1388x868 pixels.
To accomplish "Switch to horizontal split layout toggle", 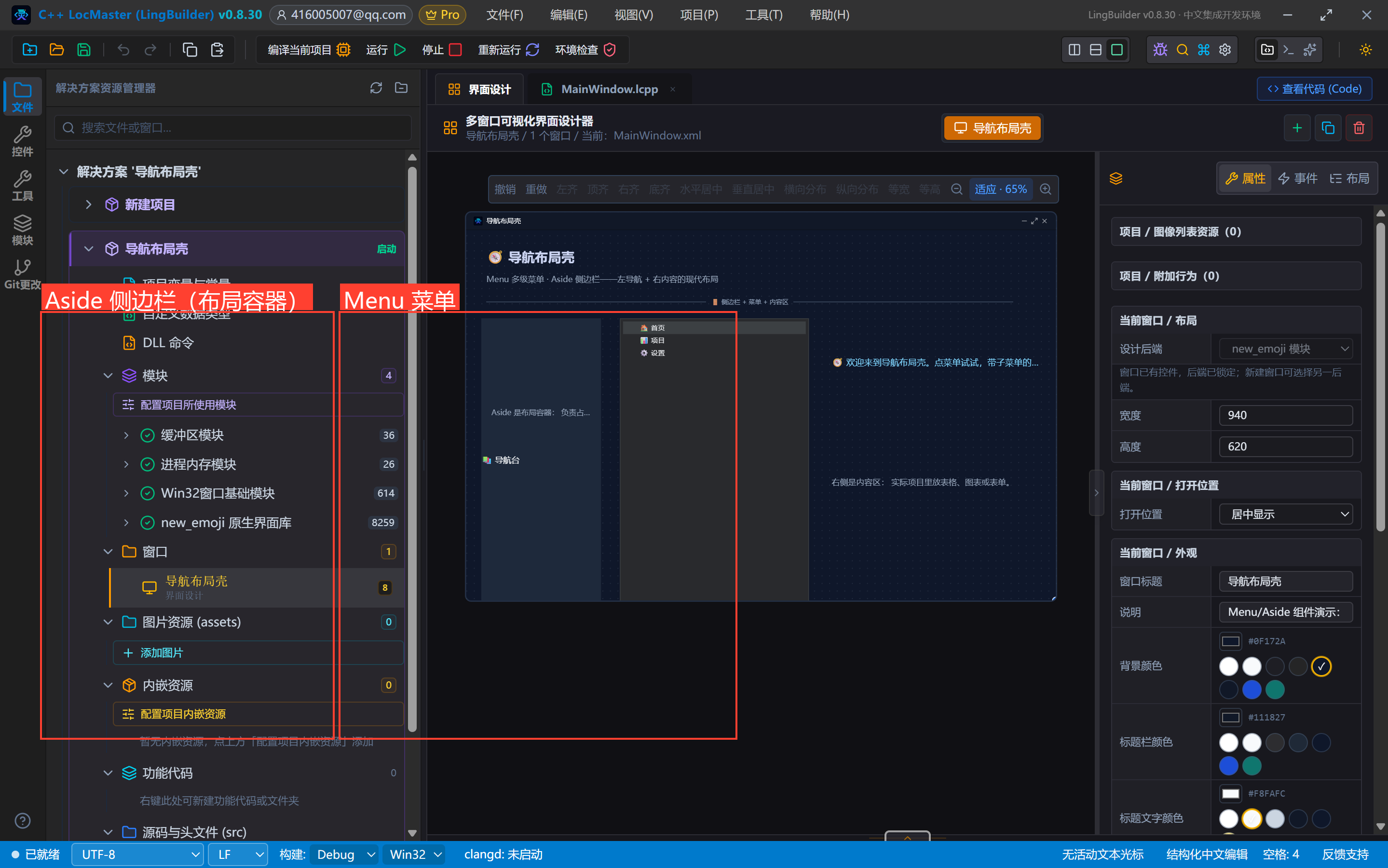I will [1095, 50].
